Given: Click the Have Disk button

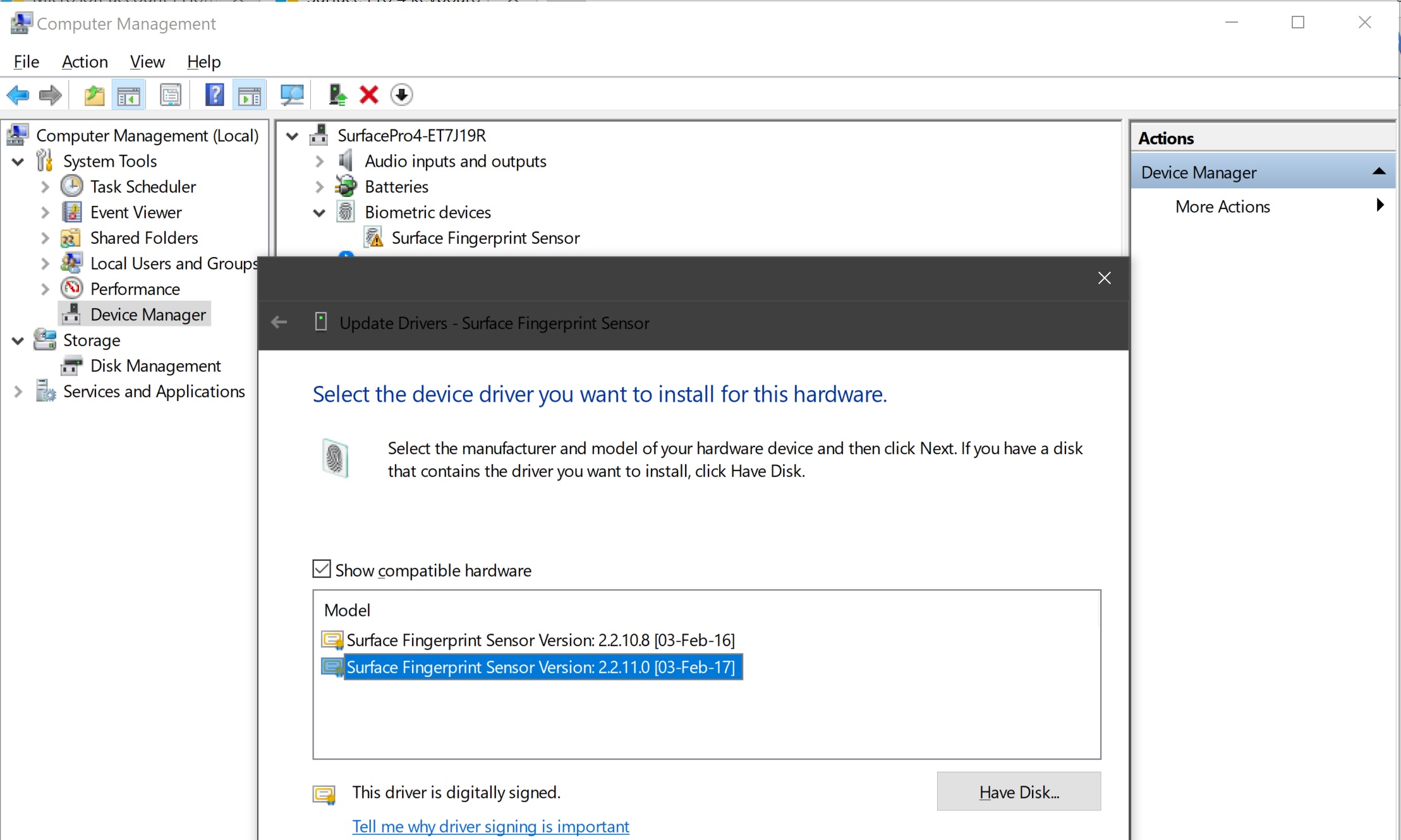Looking at the screenshot, I should 1018,791.
